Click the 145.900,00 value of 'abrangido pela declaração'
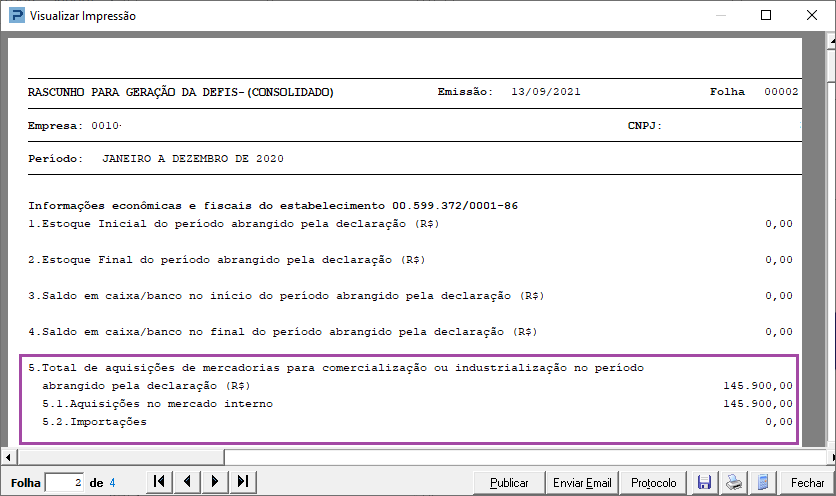Screen dimensions: 836x496 758,386
